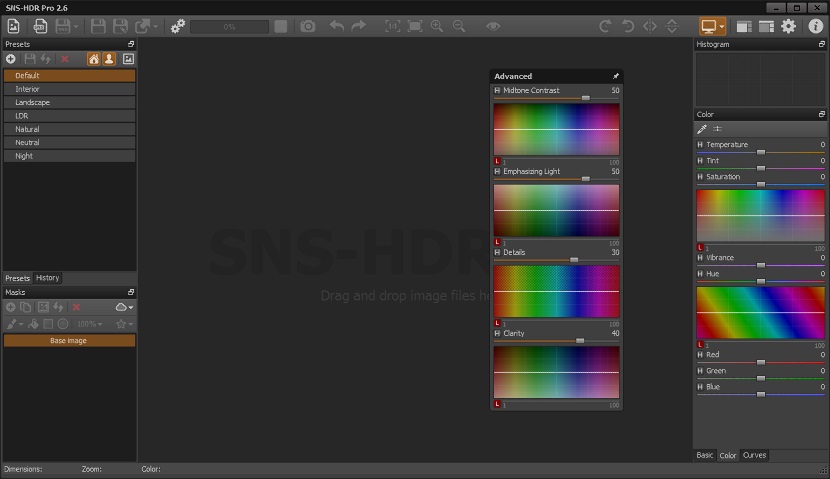This screenshot has width=830, height=479.
Task: Click the zoom in magnifier
Action: [x=437, y=26]
